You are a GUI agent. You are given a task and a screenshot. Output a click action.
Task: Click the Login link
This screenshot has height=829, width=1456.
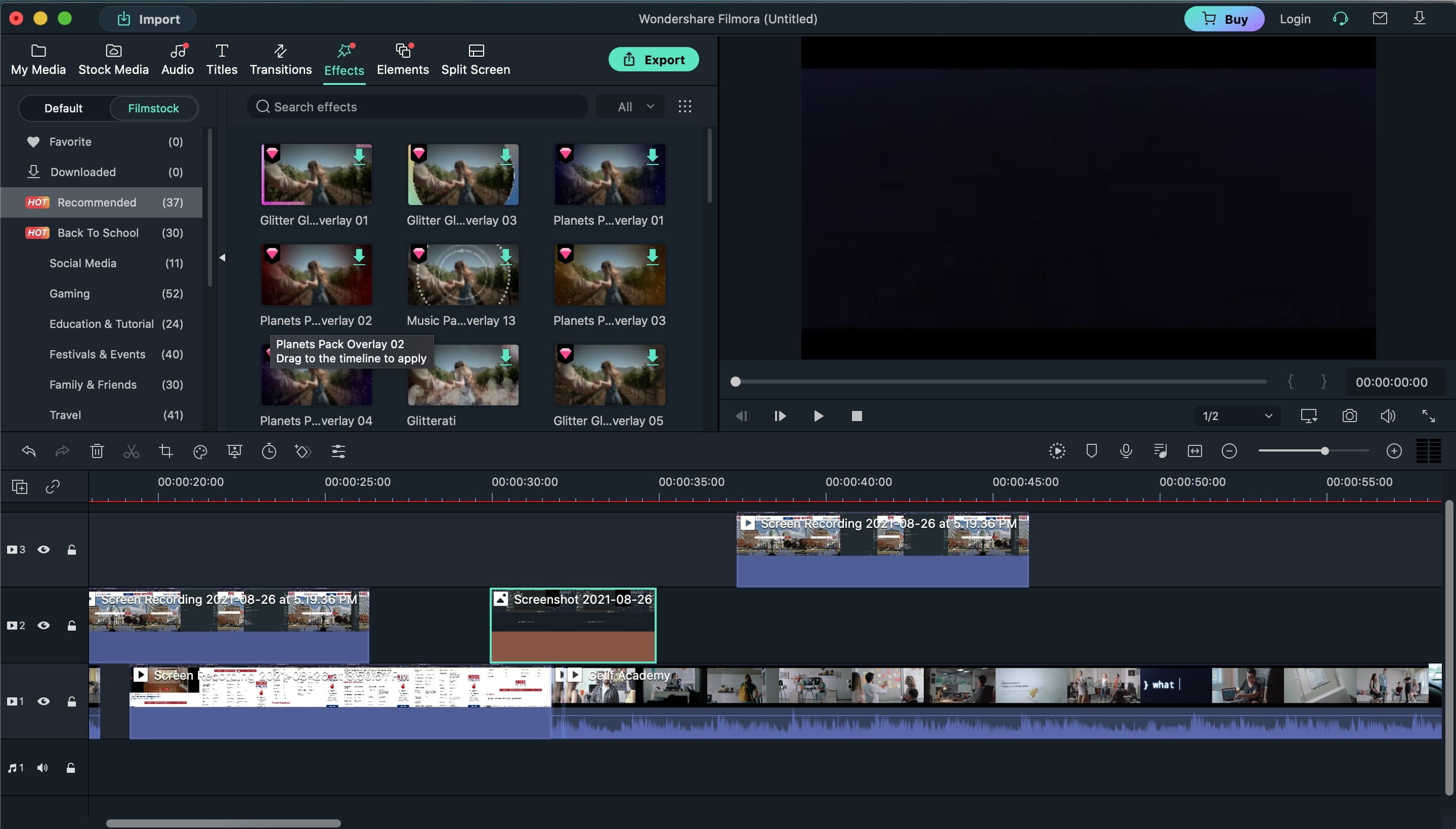tap(1295, 19)
